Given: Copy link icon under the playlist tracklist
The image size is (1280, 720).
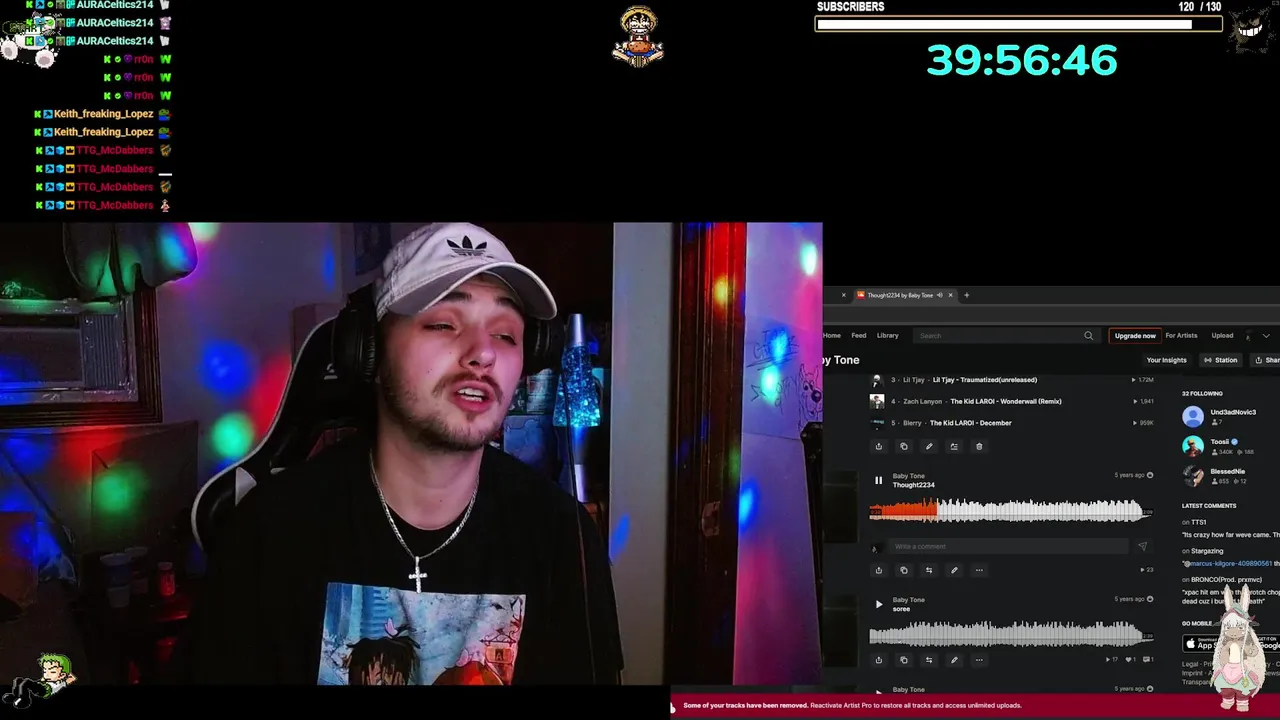Looking at the screenshot, I should [904, 446].
